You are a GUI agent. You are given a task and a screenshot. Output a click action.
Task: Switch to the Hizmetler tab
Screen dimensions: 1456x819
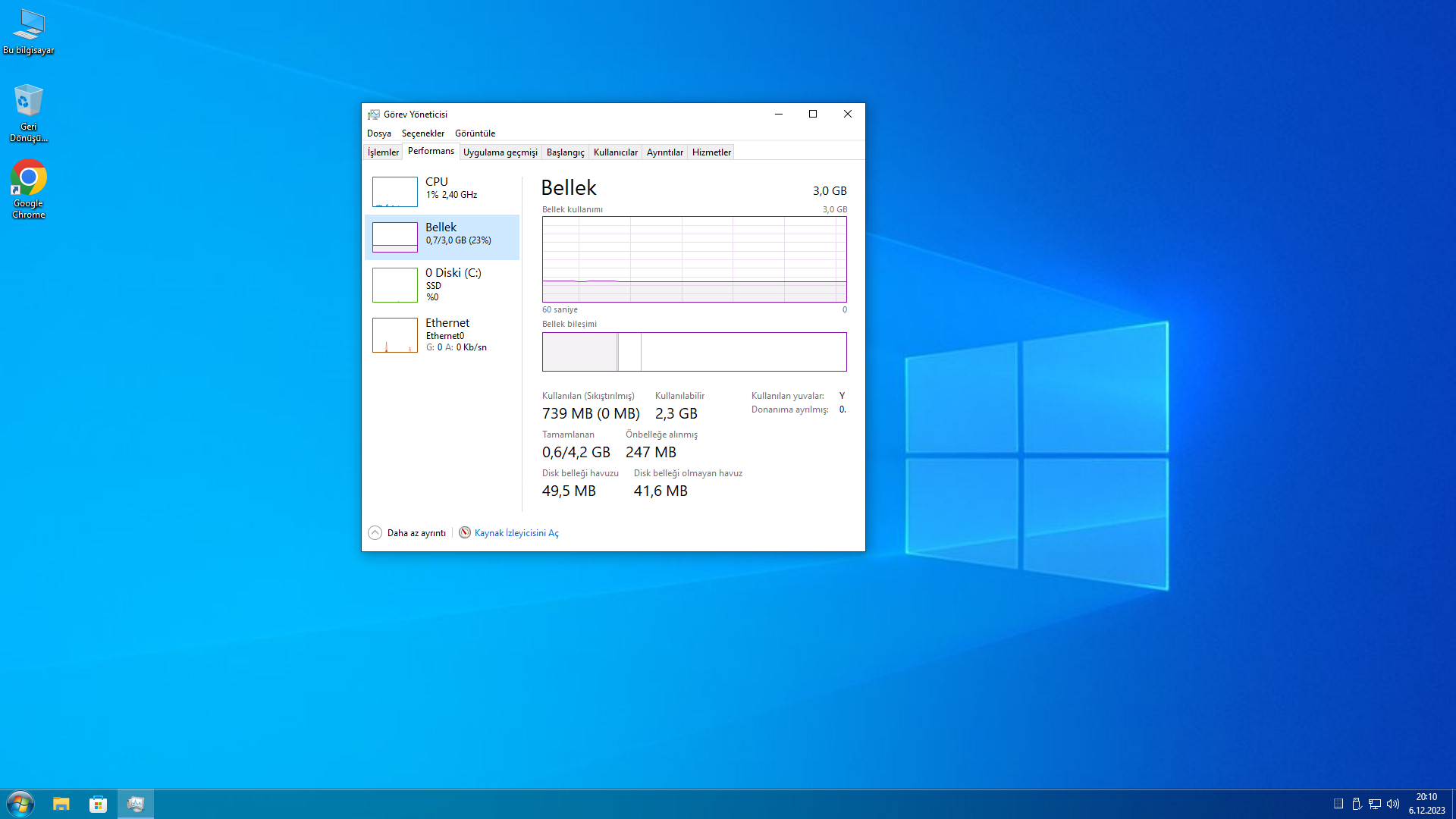[x=711, y=152]
